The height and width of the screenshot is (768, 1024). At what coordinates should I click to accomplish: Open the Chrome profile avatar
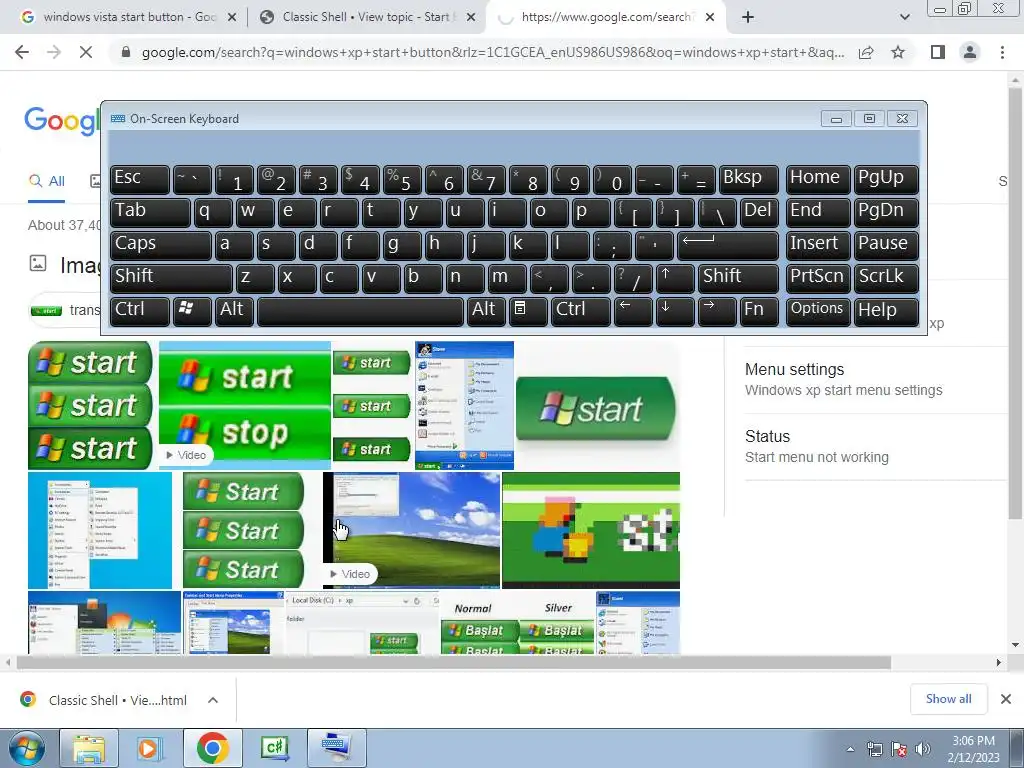[x=970, y=52]
